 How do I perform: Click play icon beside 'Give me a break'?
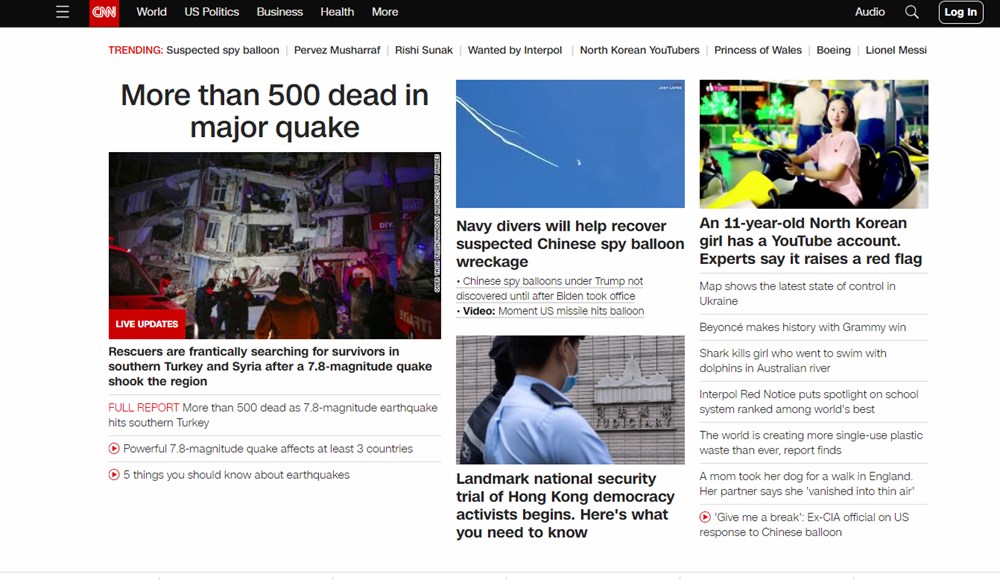point(705,517)
